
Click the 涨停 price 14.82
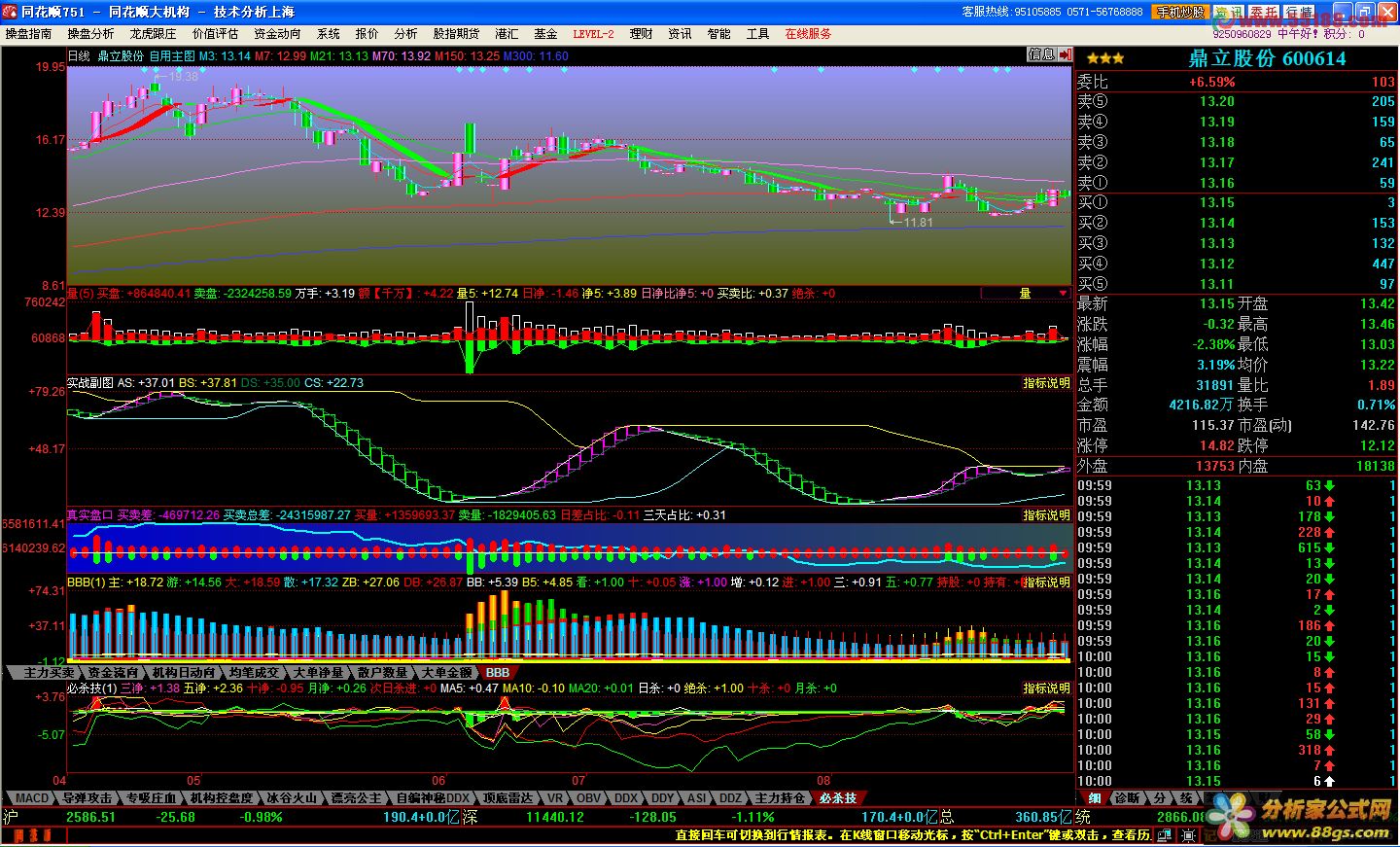(x=1217, y=445)
